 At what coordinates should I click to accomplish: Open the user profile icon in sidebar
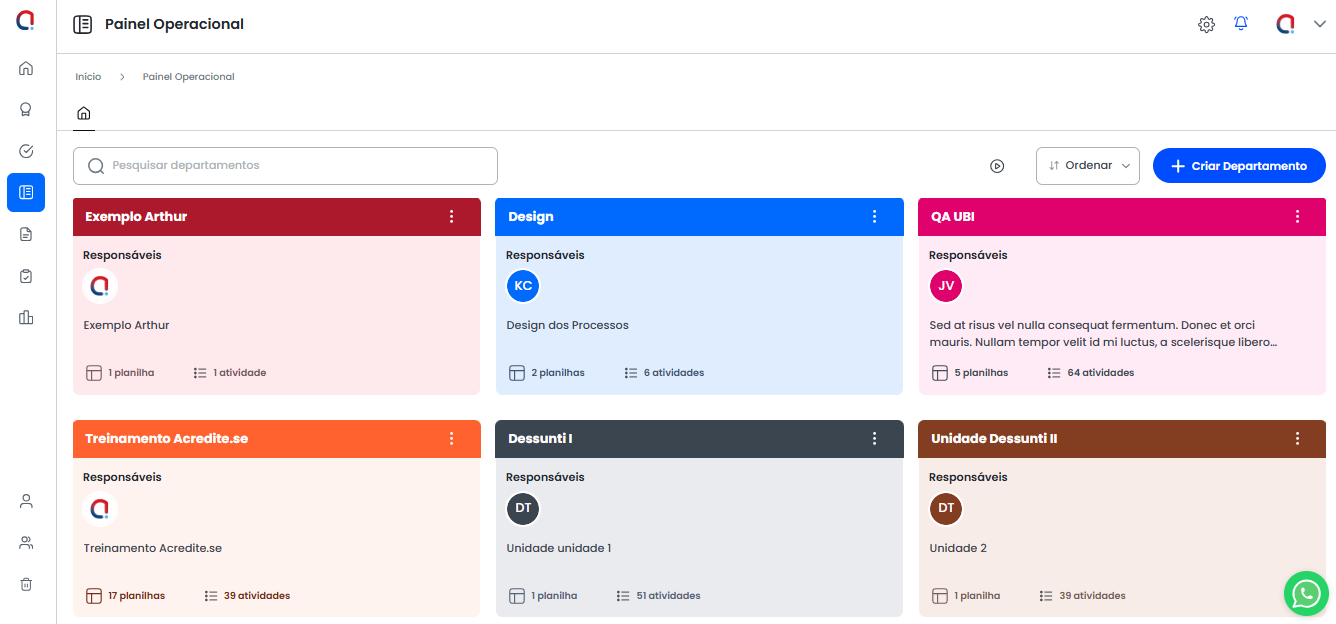(x=26, y=501)
